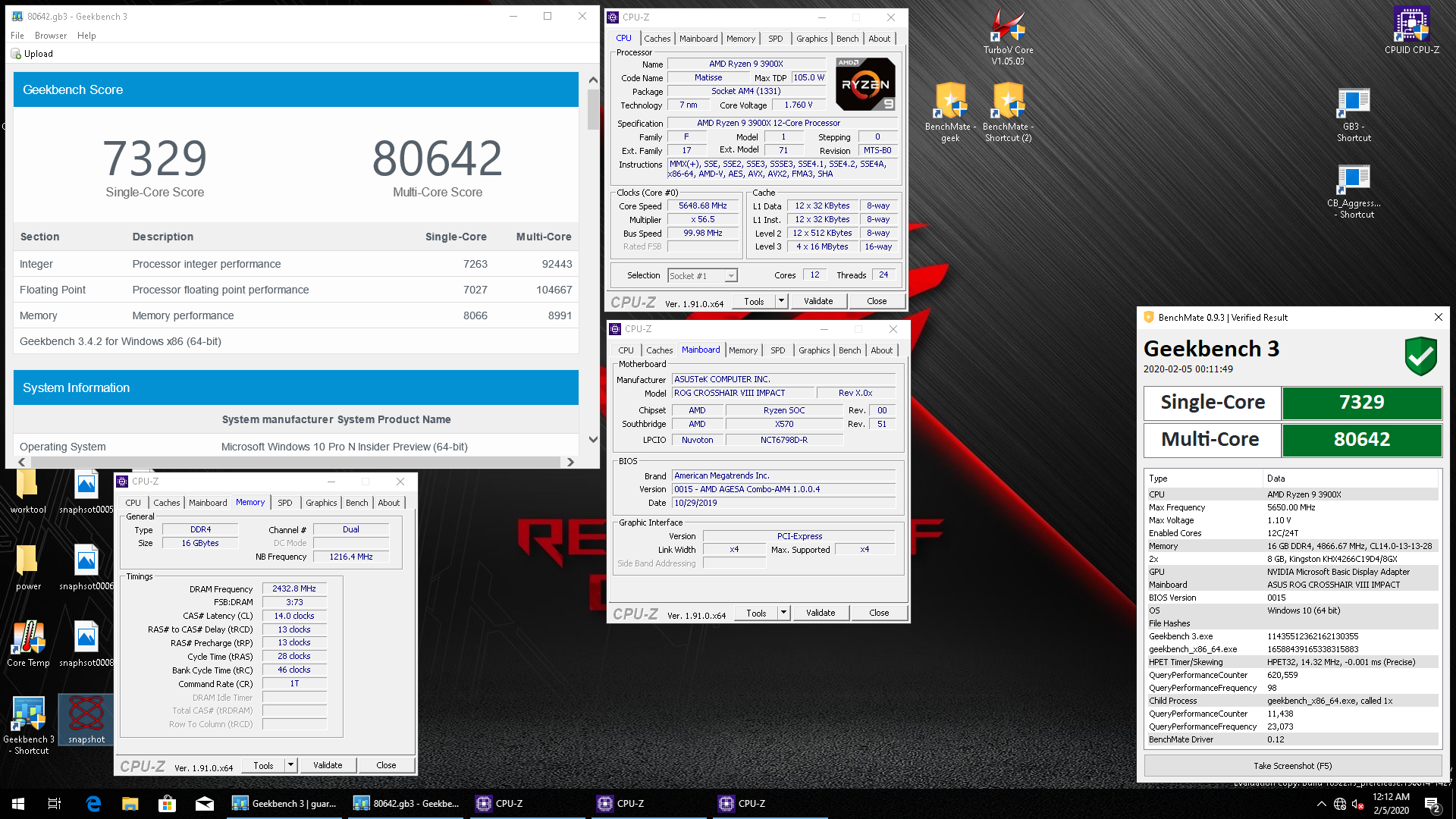Launch the Geekbench 3 Shortcut icon
Image resolution: width=1456 pixels, height=819 pixels.
tap(29, 725)
